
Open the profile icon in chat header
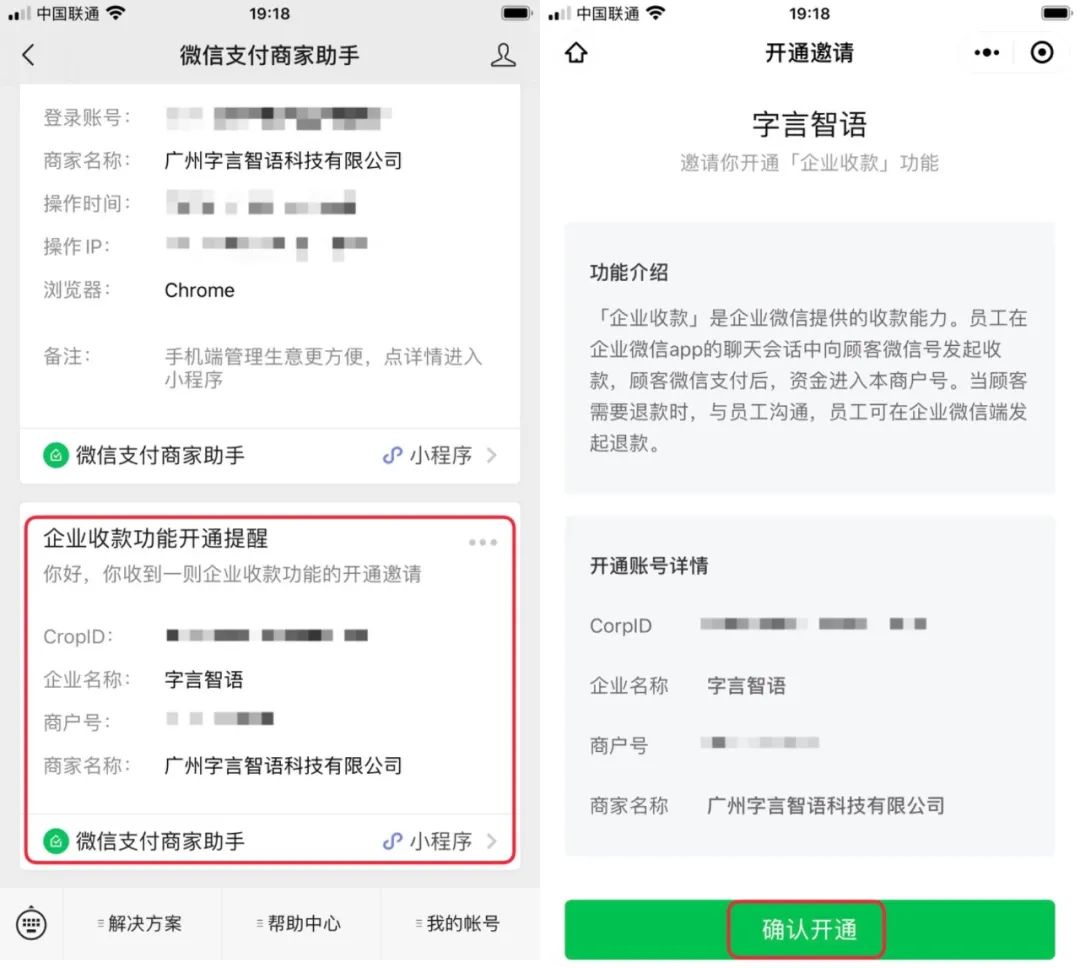[x=503, y=55]
